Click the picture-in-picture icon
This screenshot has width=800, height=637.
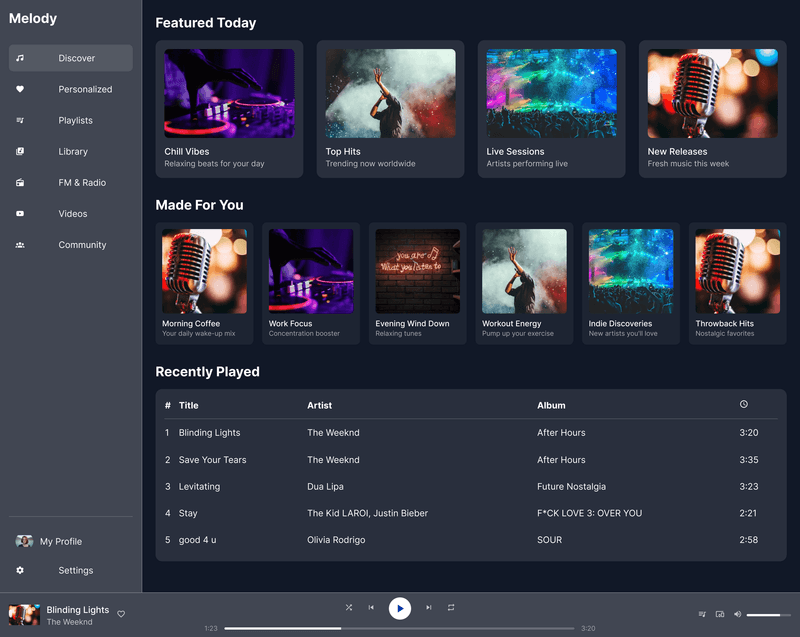point(720,614)
